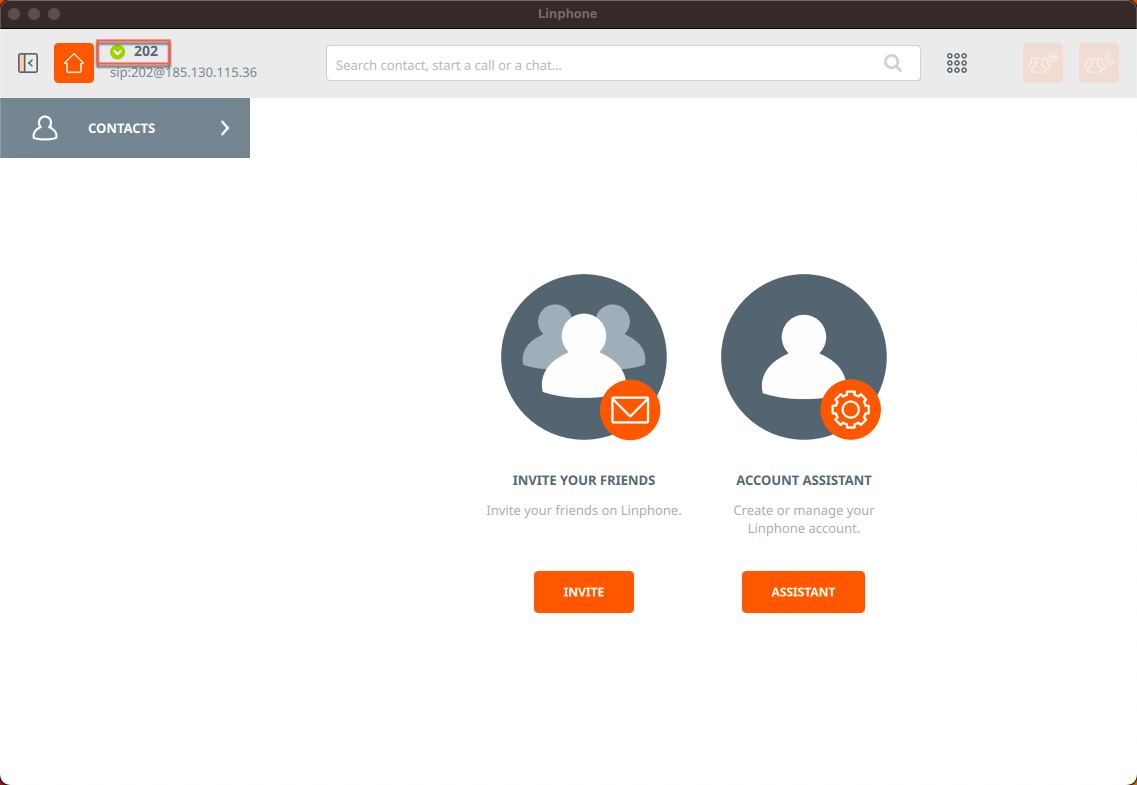Screen dimensions: 1137x785
Task: Click the orange envelope badge icon
Action: click(630, 410)
